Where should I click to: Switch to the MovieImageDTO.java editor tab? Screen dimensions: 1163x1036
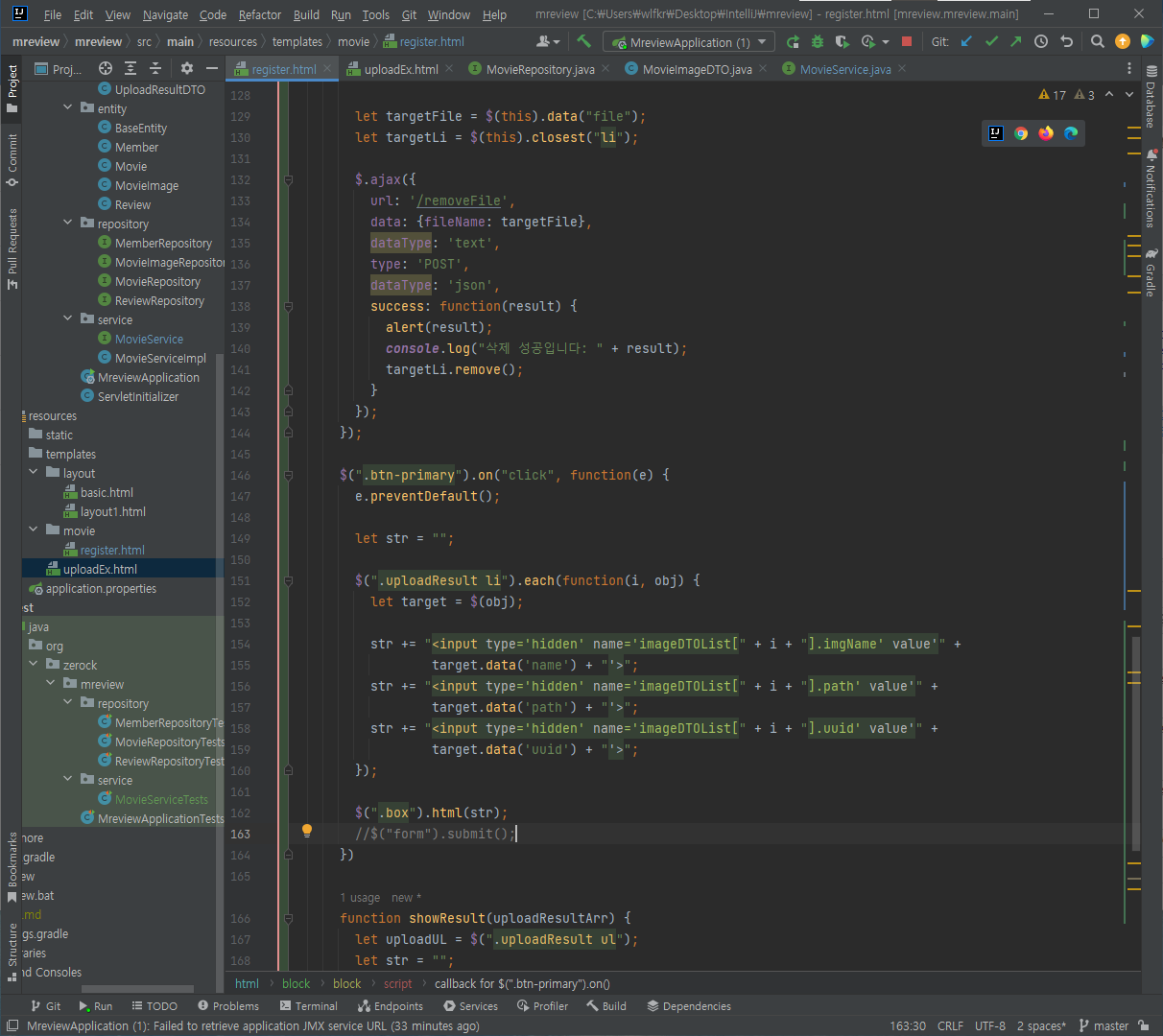[x=695, y=69]
